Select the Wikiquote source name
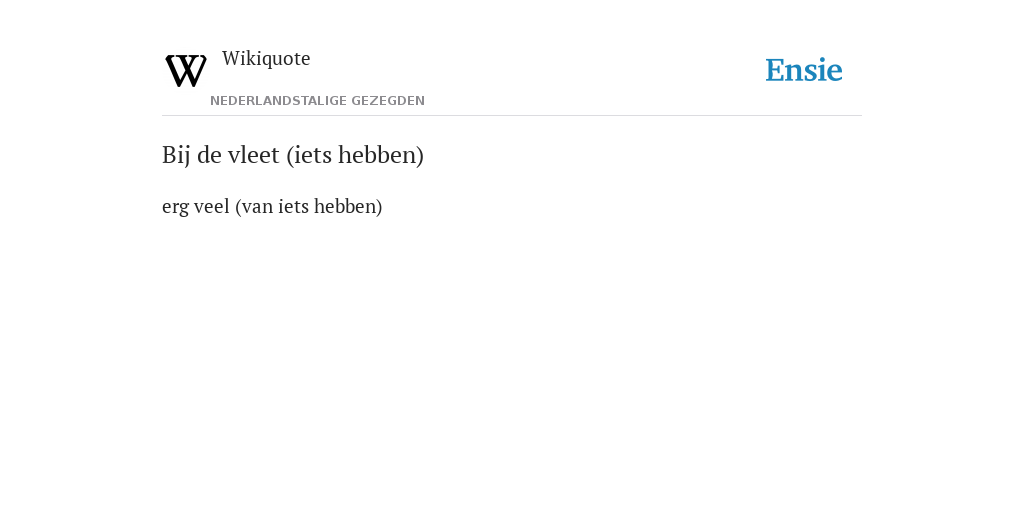This screenshot has height=512, width=1024. (x=266, y=58)
